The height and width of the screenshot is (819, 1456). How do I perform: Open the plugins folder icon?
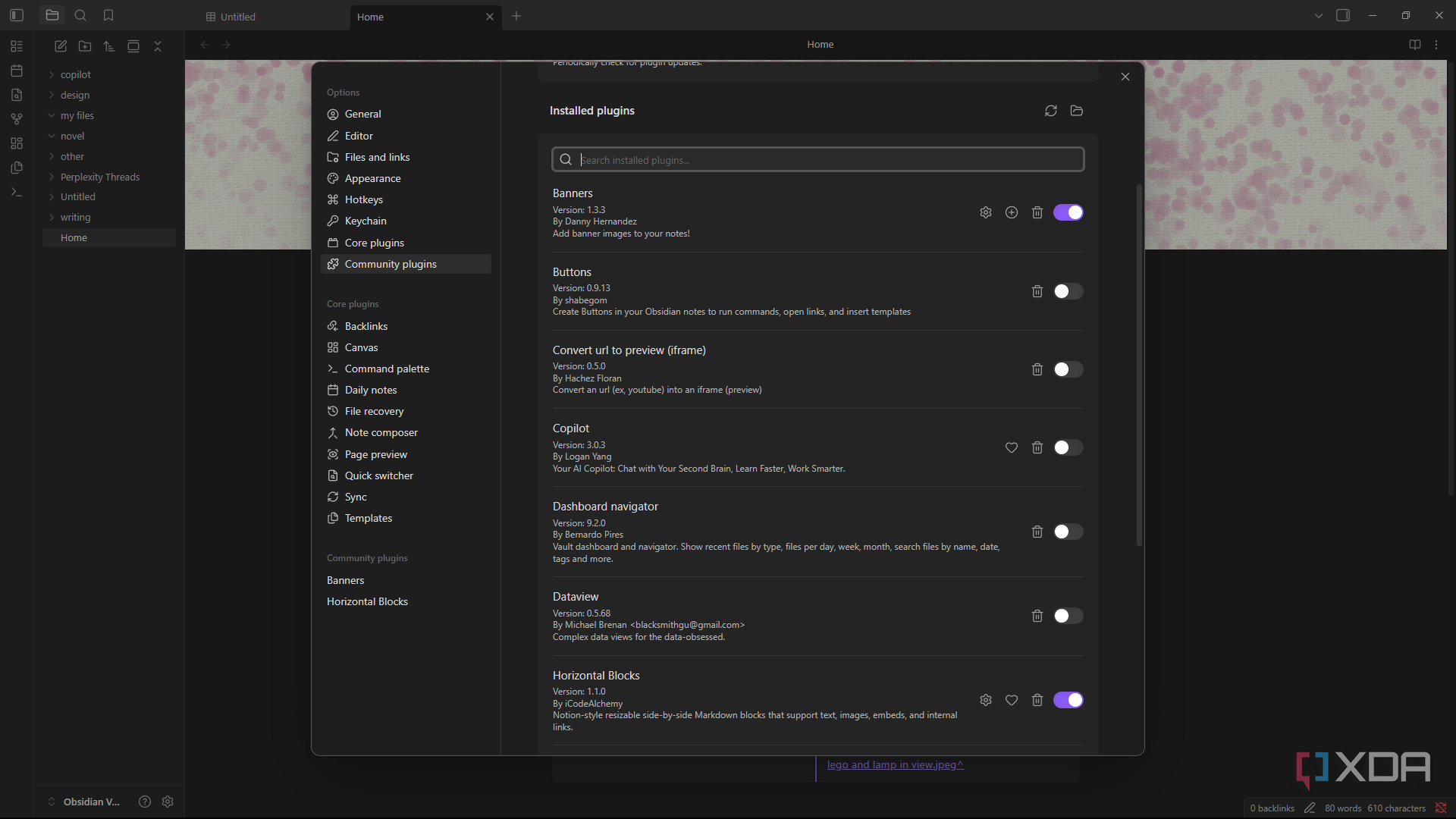1077,111
